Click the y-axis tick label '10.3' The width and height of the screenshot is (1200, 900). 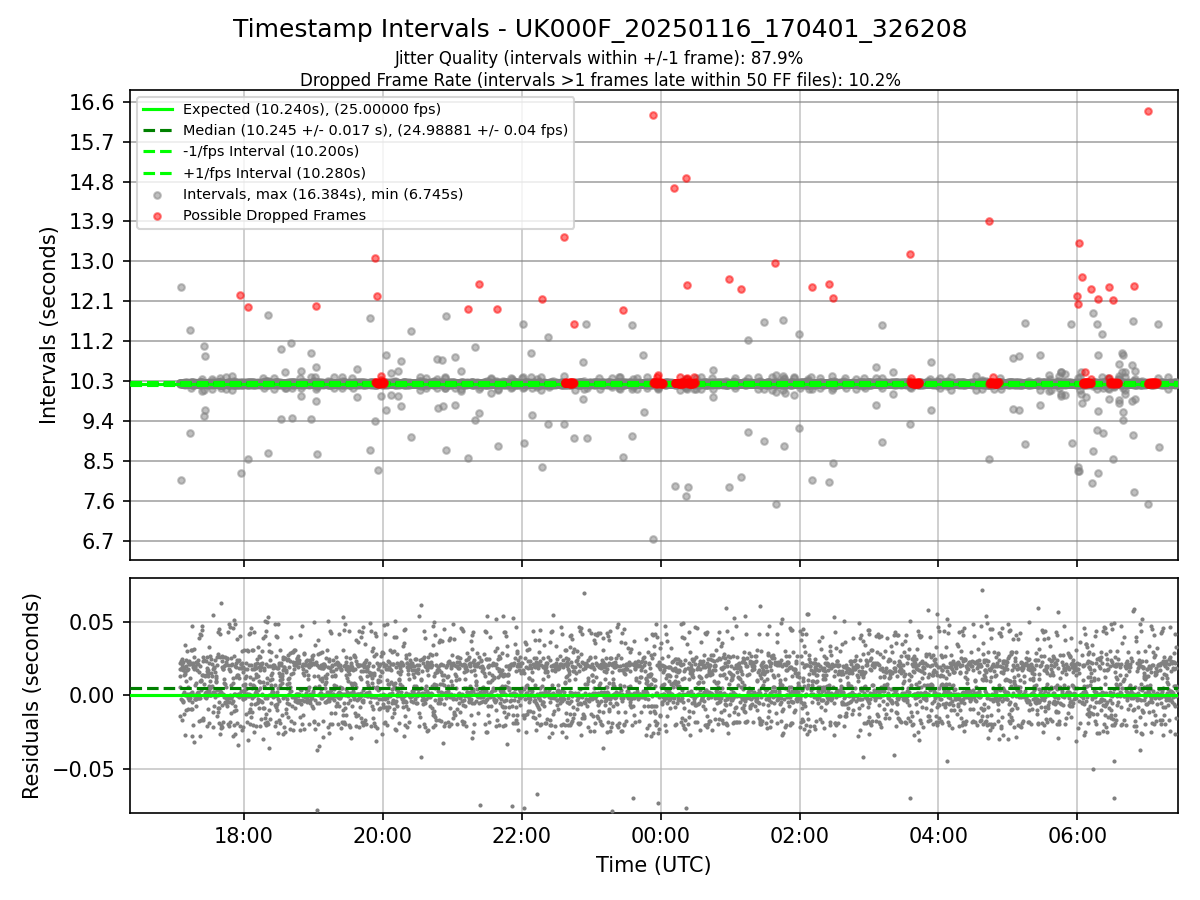tap(93, 382)
